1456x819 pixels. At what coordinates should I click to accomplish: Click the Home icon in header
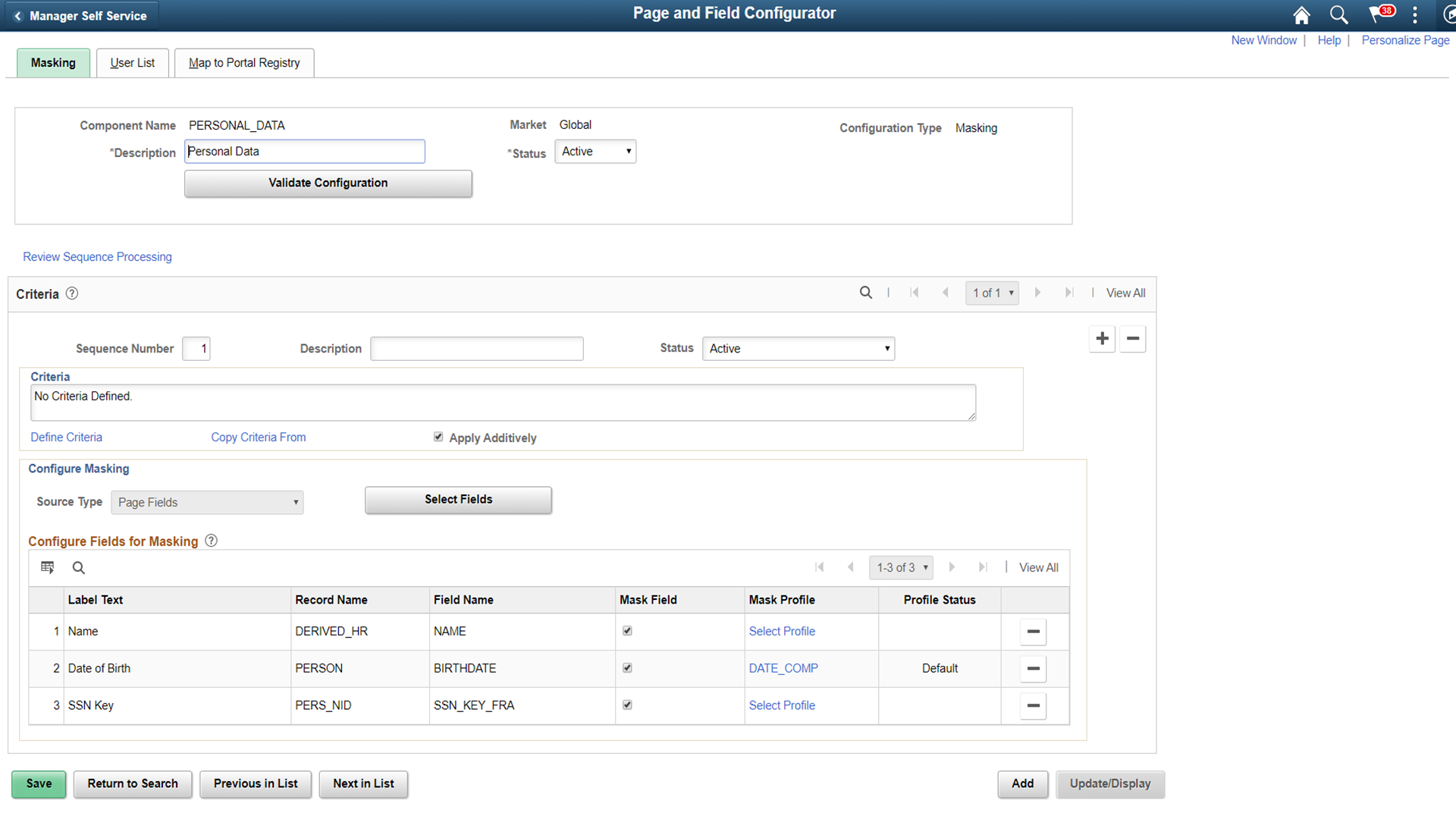[x=1301, y=14]
